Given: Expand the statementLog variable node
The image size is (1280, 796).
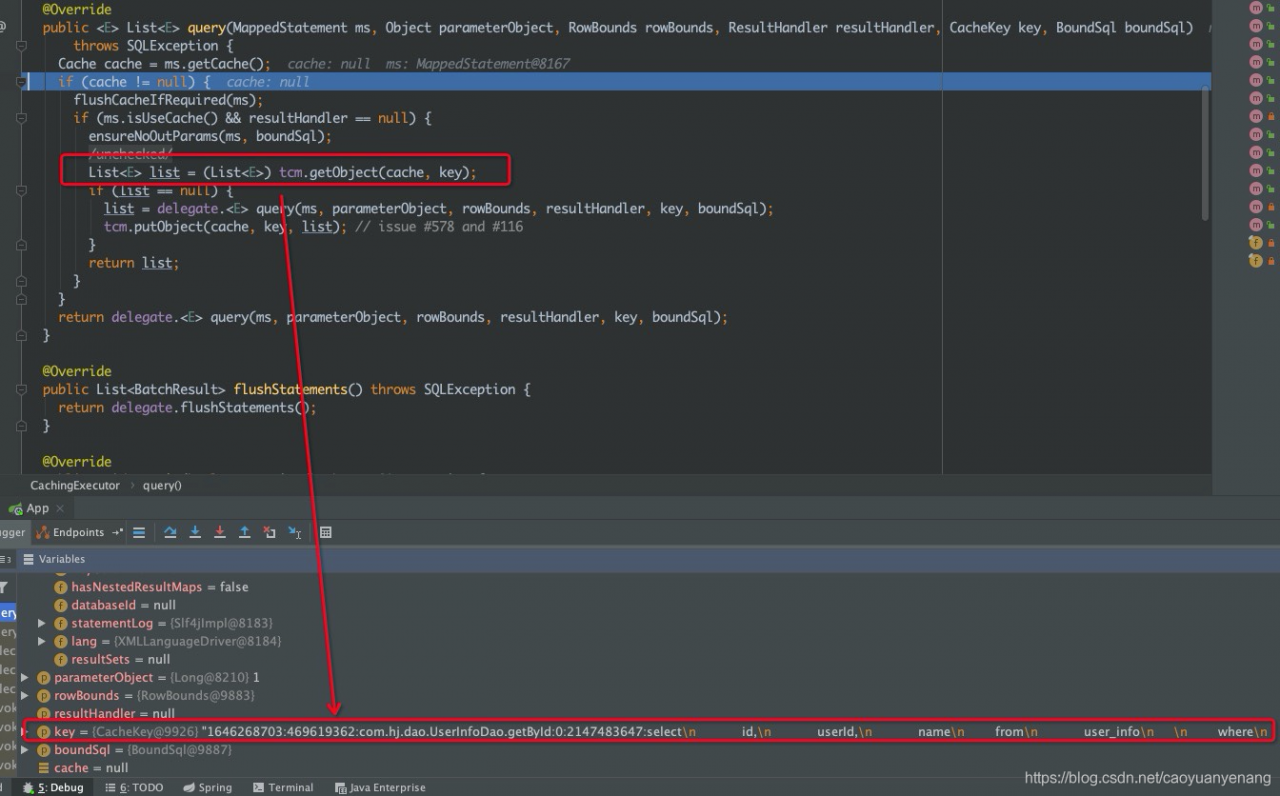Looking at the screenshot, I should [42, 623].
